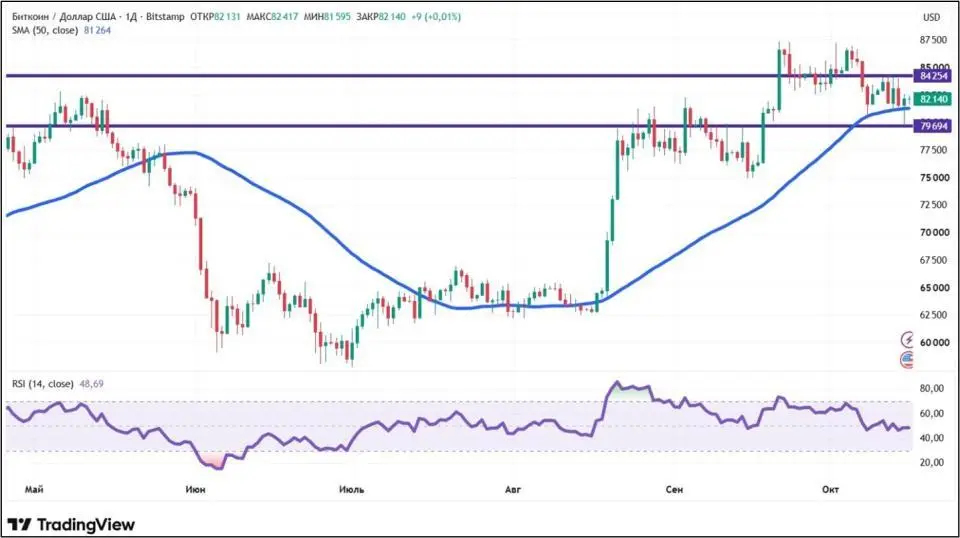
Task: Click the Июль label on time axis
Action: pos(351,490)
